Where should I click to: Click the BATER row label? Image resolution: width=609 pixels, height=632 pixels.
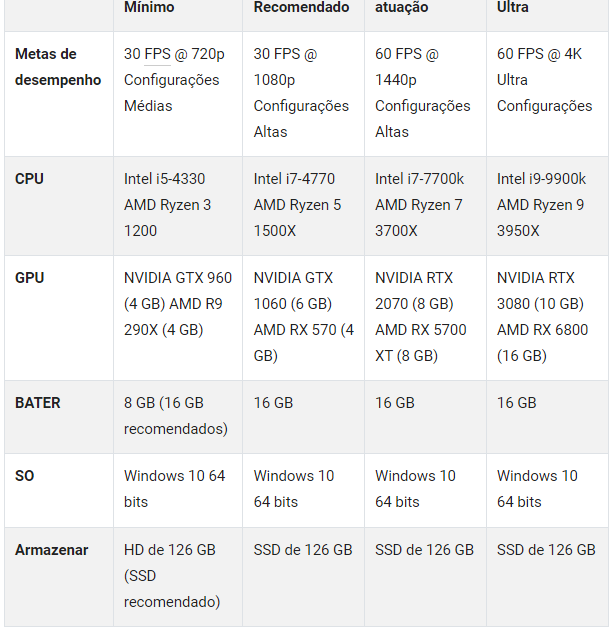point(38,403)
